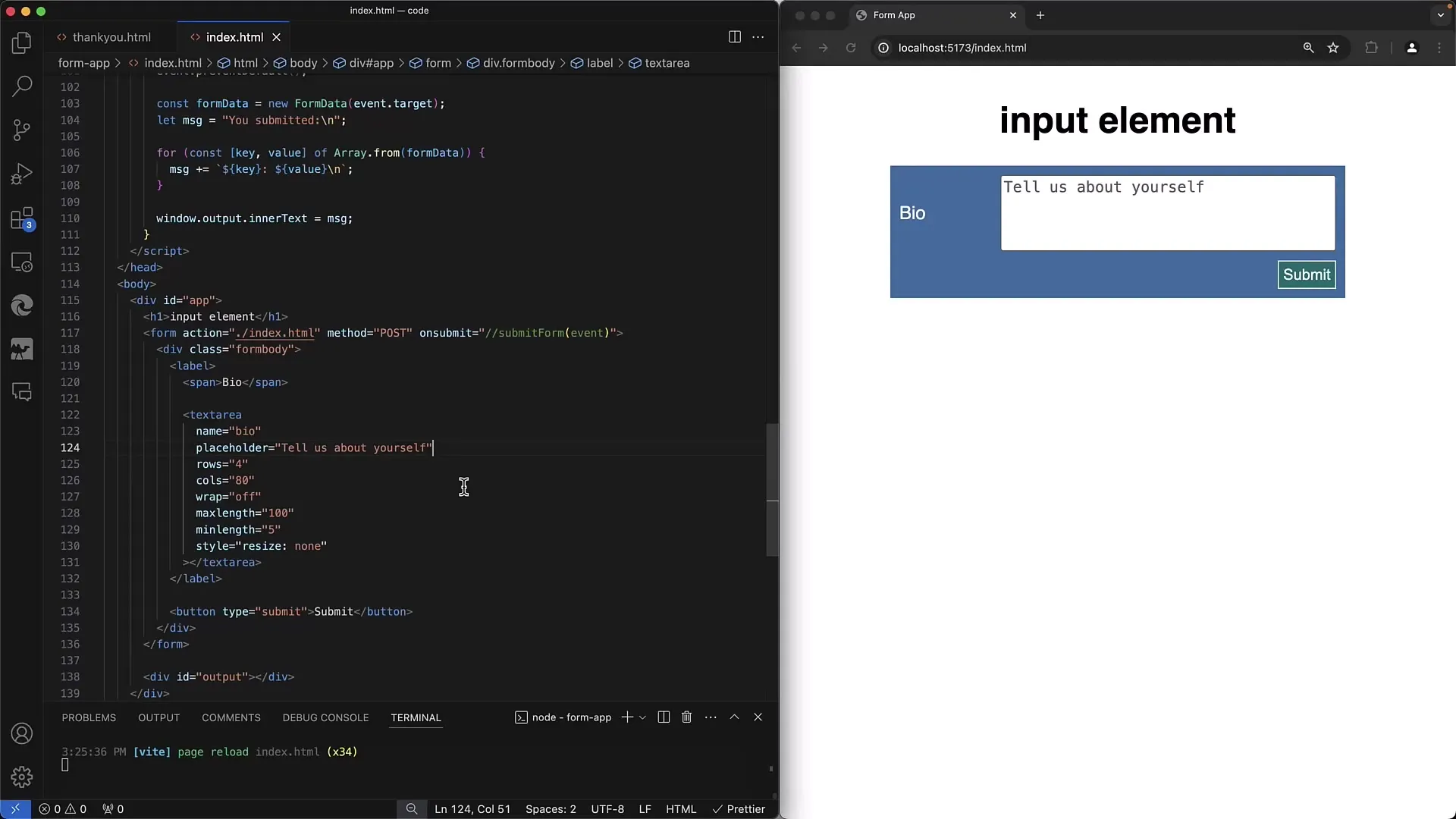Toggle the terminal maximize button
The image size is (1456, 819).
coord(734,717)
